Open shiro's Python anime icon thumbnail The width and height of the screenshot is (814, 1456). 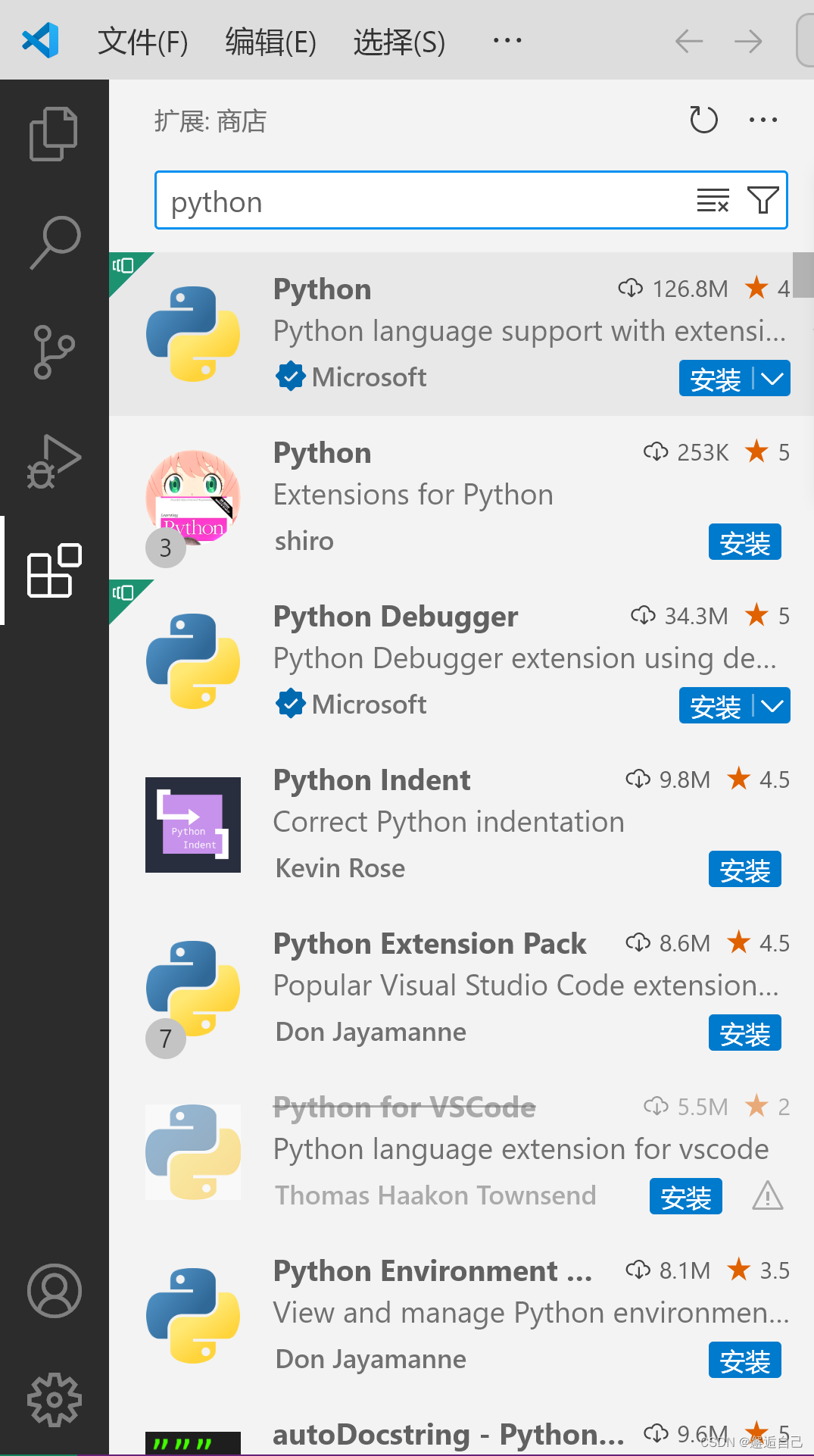(193, 497)
